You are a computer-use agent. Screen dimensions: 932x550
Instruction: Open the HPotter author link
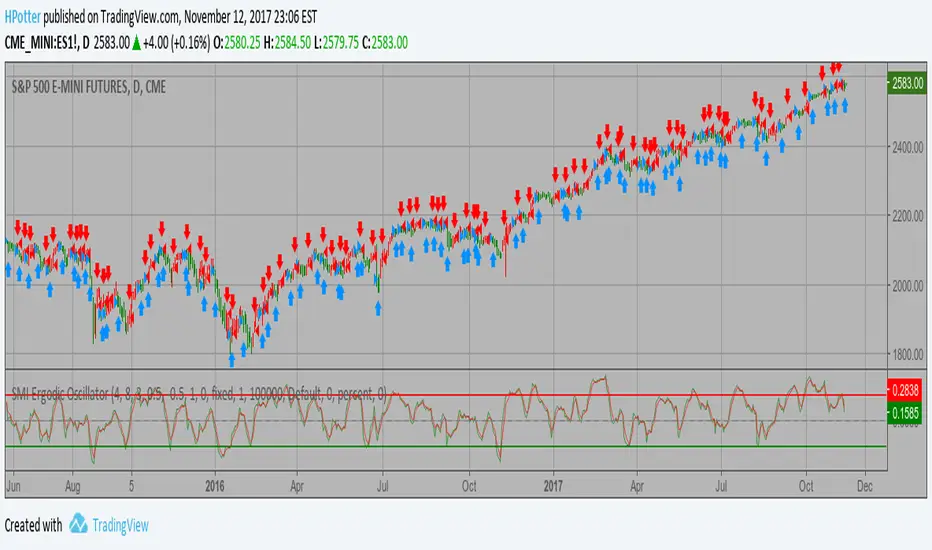click(x=23, y=17)
